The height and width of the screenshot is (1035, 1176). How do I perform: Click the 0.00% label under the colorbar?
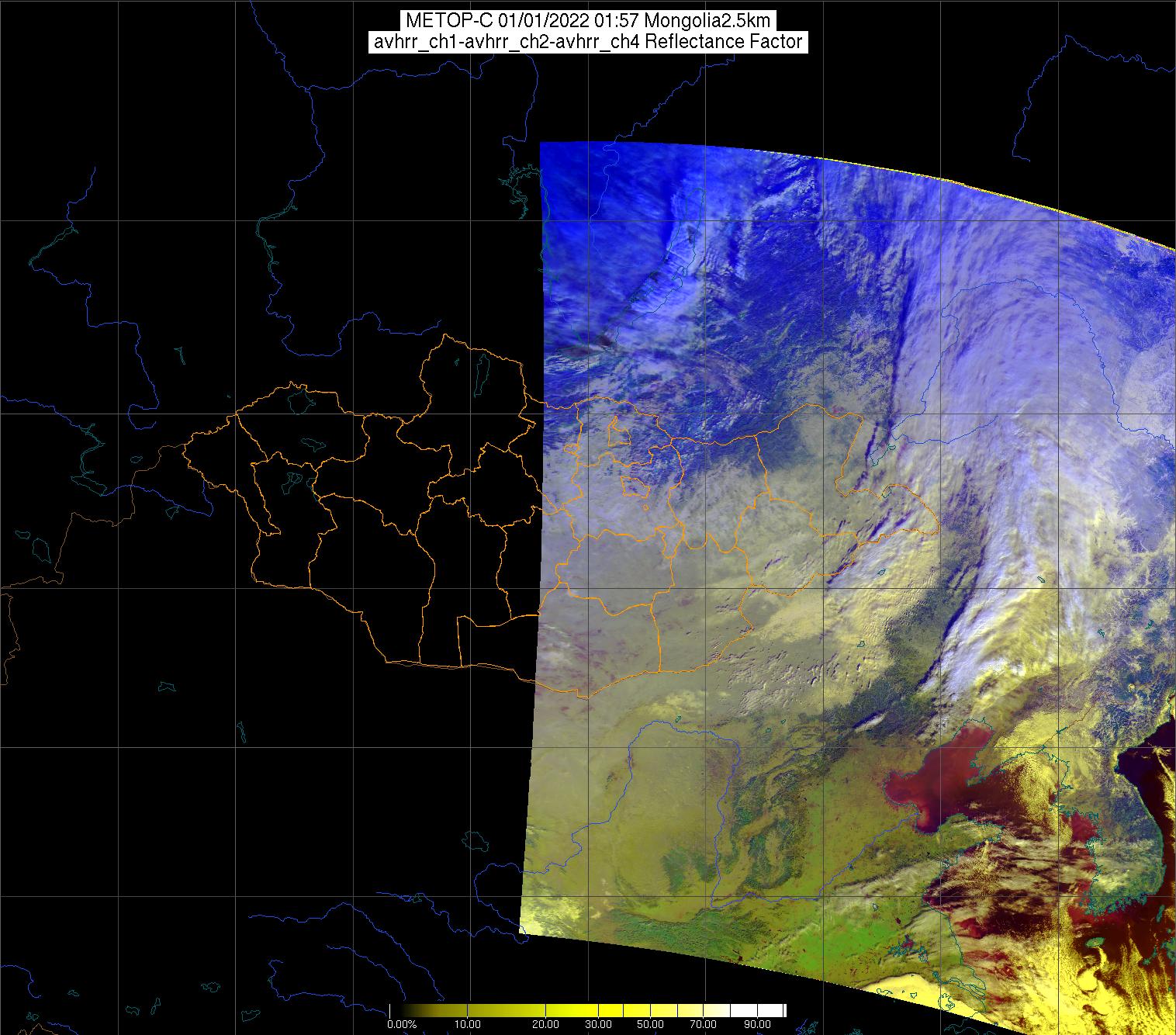pyautogui.click(x=401, y=1024)
